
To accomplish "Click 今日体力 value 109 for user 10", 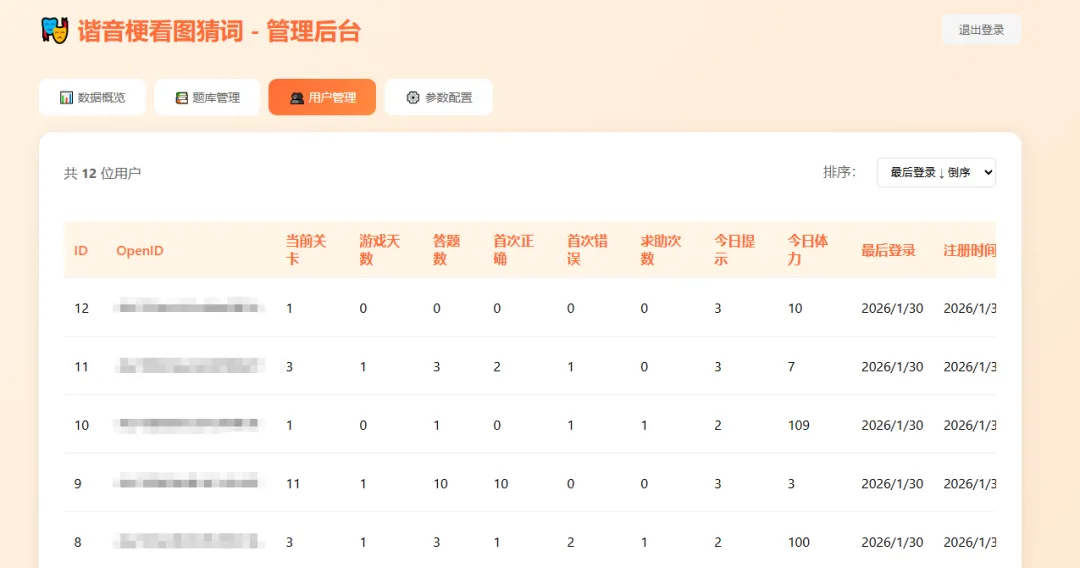I will point(799,425).
